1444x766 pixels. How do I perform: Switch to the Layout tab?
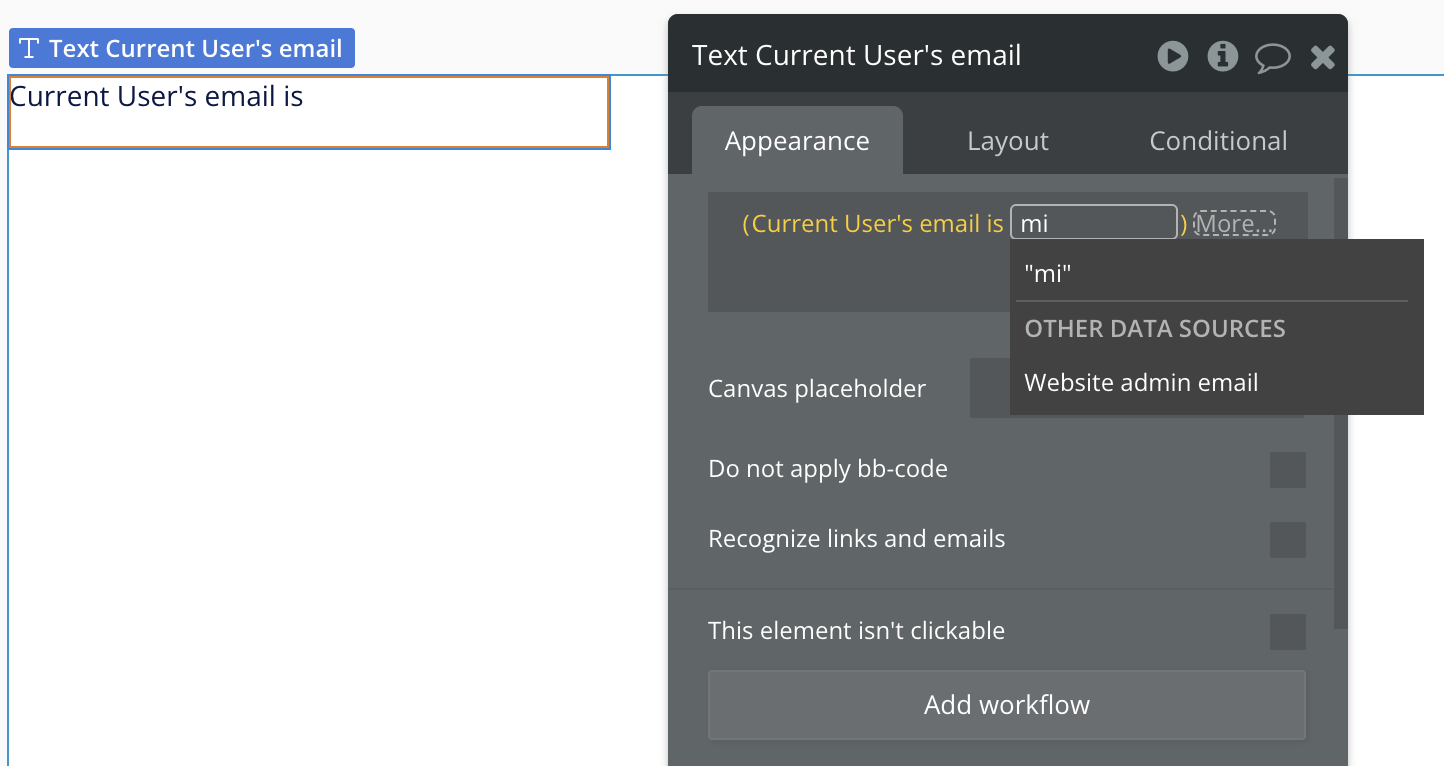tap(1007, 141)
